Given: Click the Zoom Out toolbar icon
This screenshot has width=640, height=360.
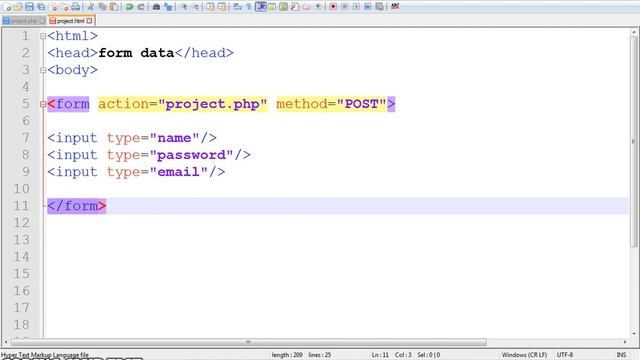Looking at the screenshot, I should pyautogui.click(x=196, y=7).
